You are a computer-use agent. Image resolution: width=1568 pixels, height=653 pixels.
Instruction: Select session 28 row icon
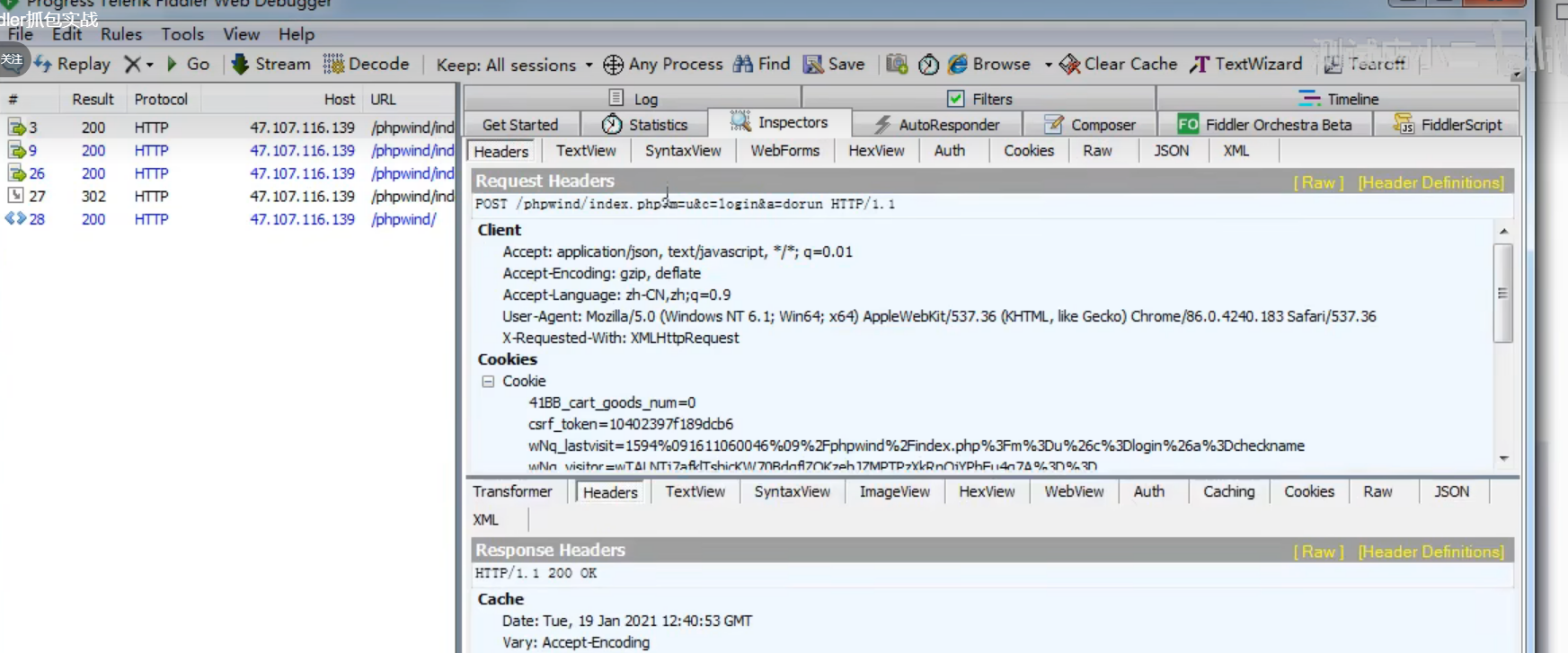point(15,218)
